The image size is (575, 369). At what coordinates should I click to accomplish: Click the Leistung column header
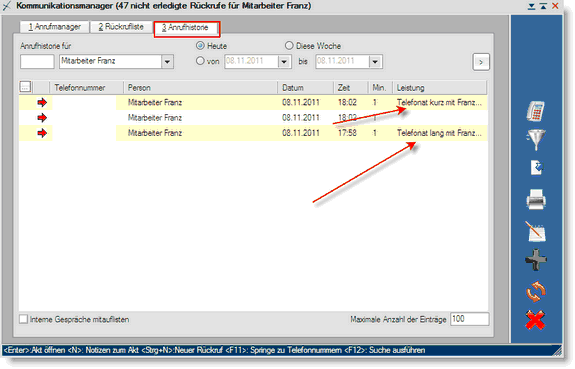[x=440, y=88]
